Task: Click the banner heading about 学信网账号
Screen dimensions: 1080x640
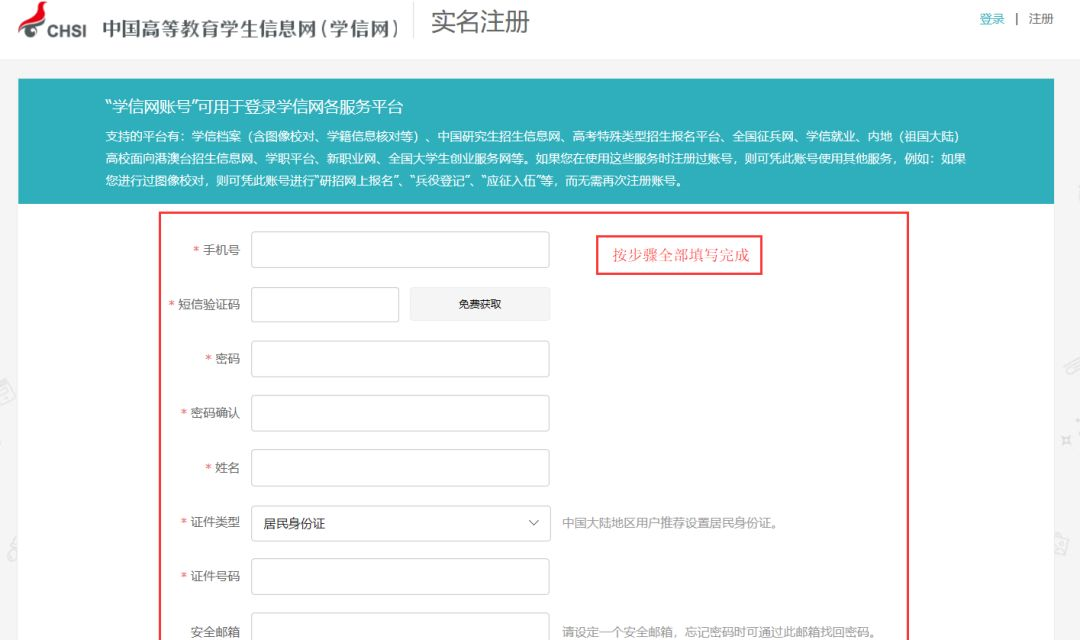Action: 254,107
